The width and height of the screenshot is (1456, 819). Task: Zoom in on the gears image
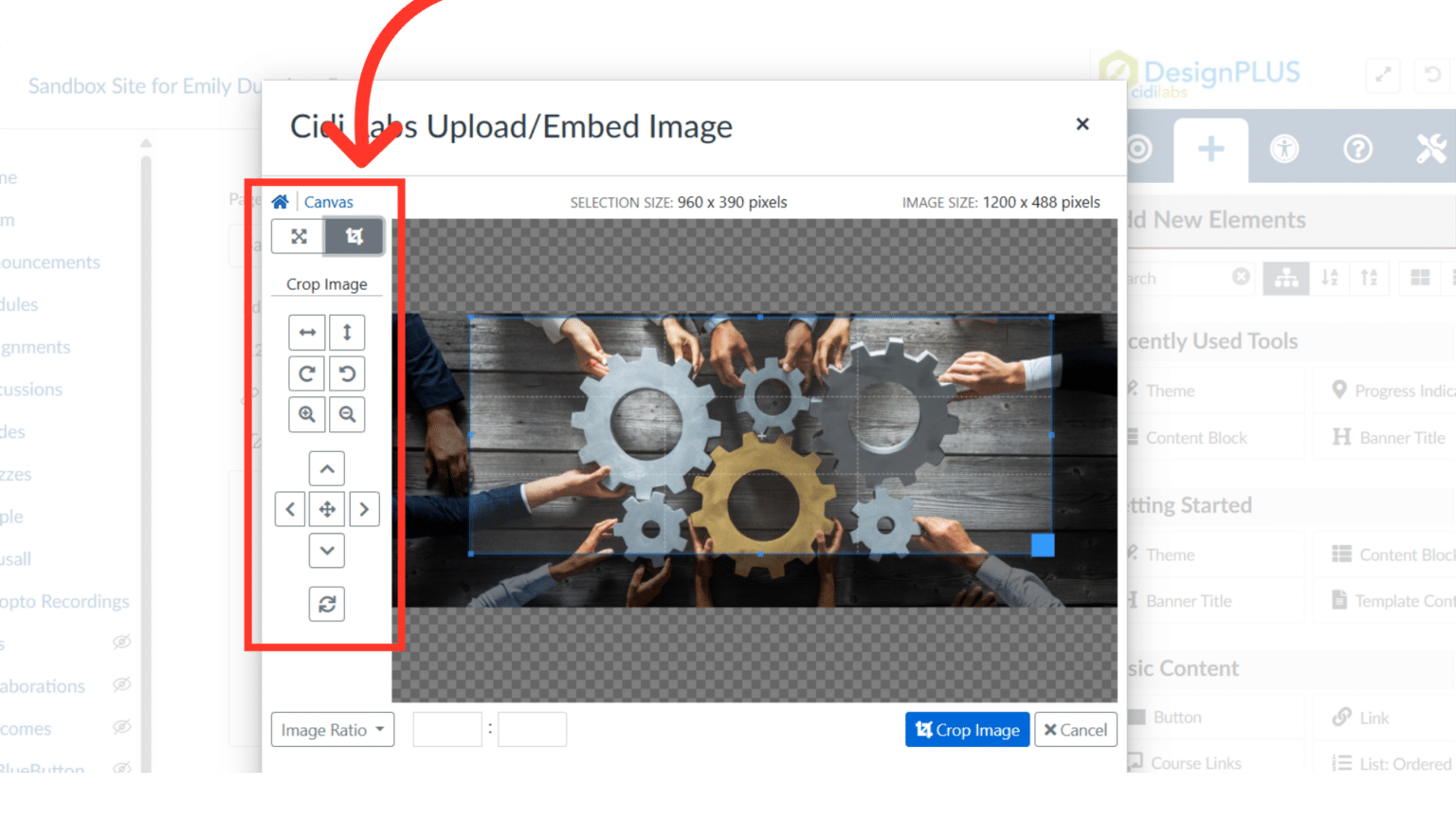coord(306,414)
